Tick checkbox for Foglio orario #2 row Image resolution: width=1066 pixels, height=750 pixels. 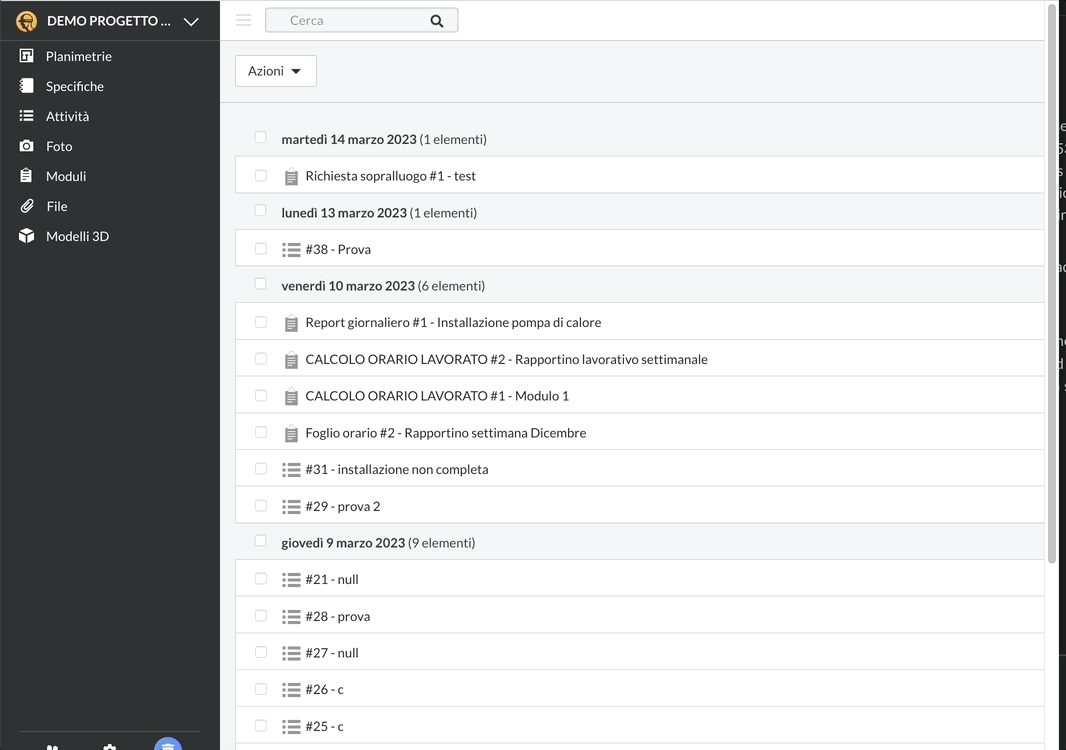[x=261, y=433]
